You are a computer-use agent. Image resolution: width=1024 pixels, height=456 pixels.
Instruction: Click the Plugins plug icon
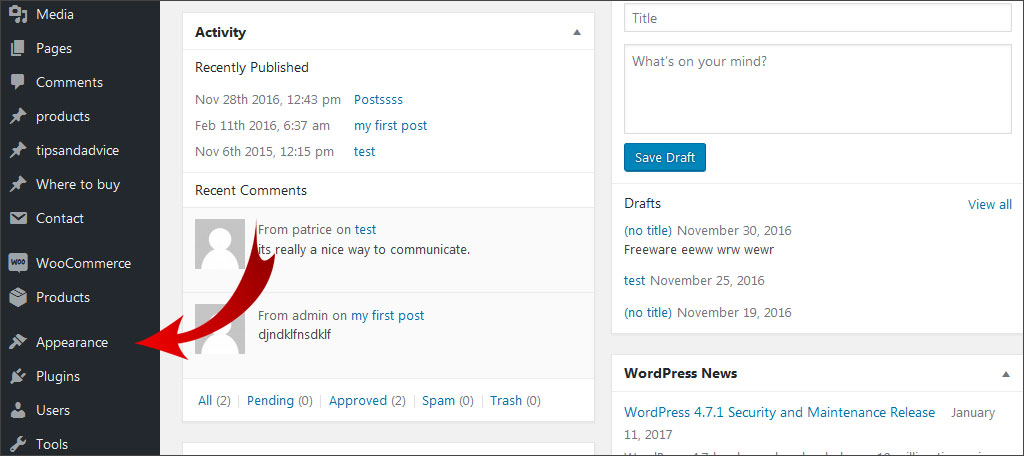pos(18,376)
